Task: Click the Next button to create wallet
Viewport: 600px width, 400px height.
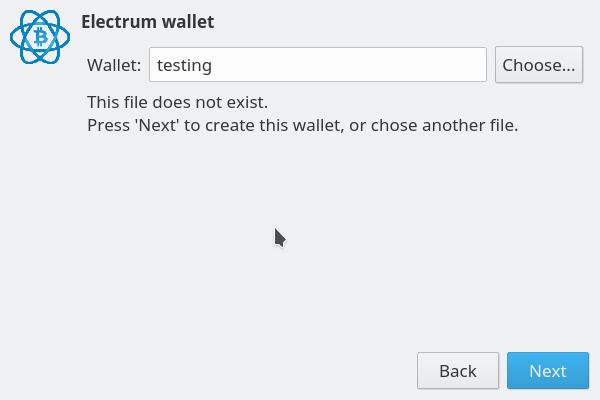Action: tap(548, 371)
